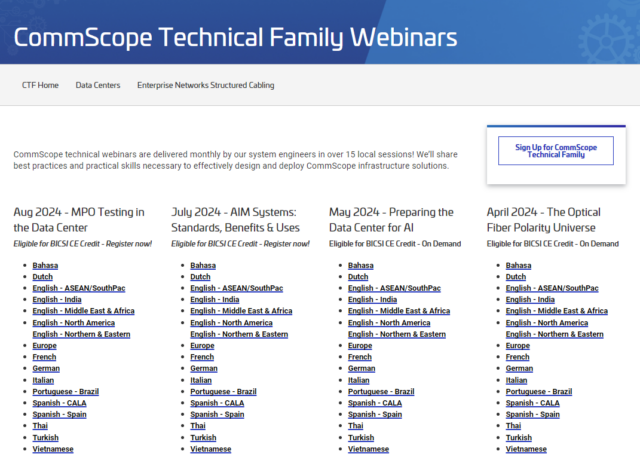Open English - Northern & Eastern under May 2024

(x=397, y=334)
